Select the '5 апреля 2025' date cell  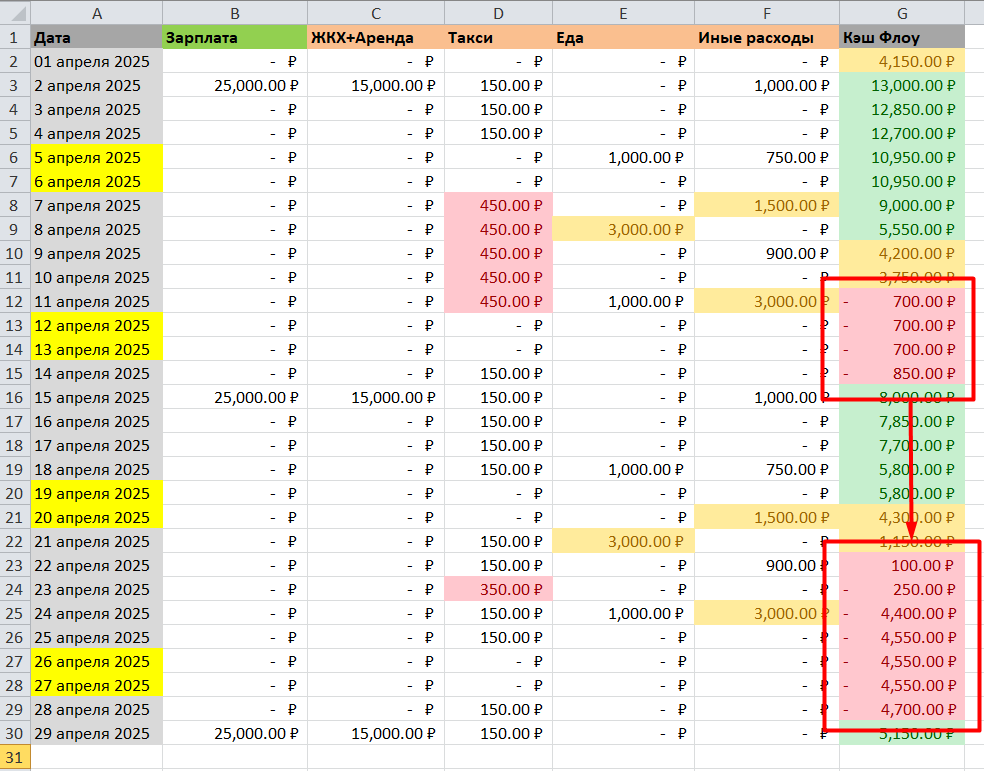tap(97, 157)
